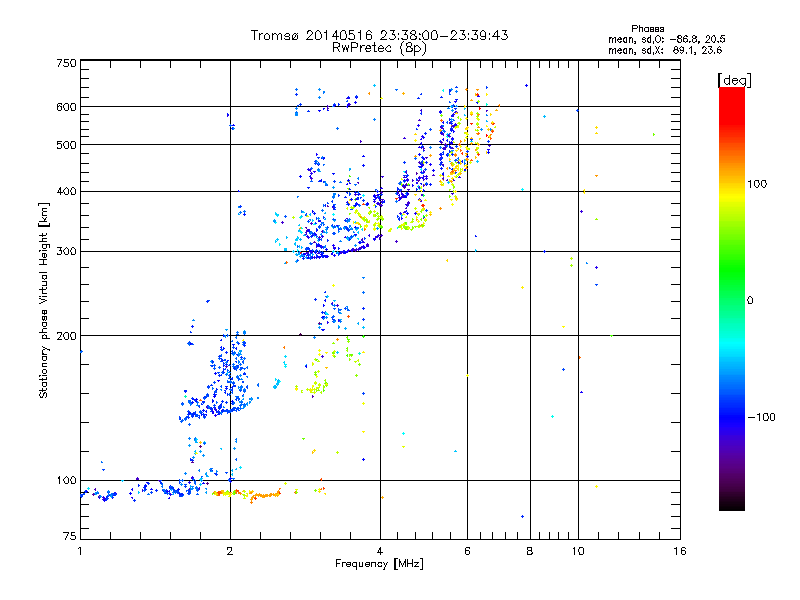Image resolution: width=800 pixels, height=600 pixels.
Task: Click the phase colorbar gradient
Action: click(732, 298)
